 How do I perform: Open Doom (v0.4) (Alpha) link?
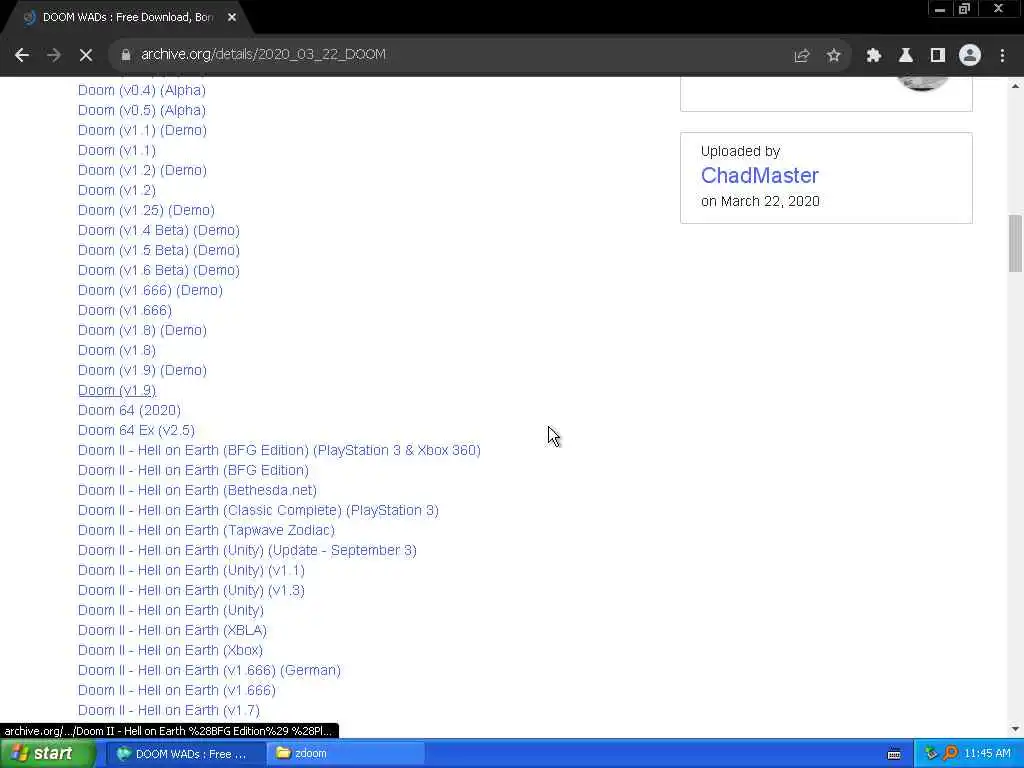142,90
